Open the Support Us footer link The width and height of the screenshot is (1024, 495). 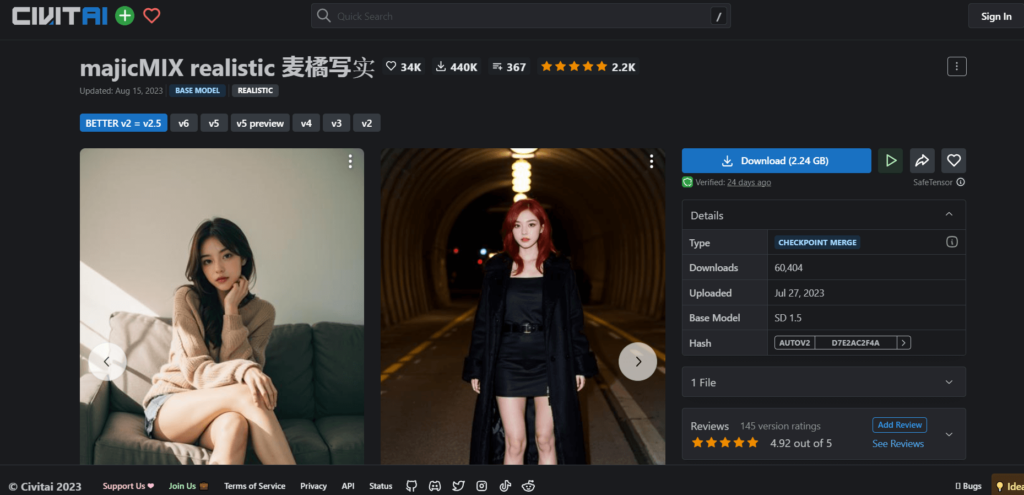coord(128,486)
